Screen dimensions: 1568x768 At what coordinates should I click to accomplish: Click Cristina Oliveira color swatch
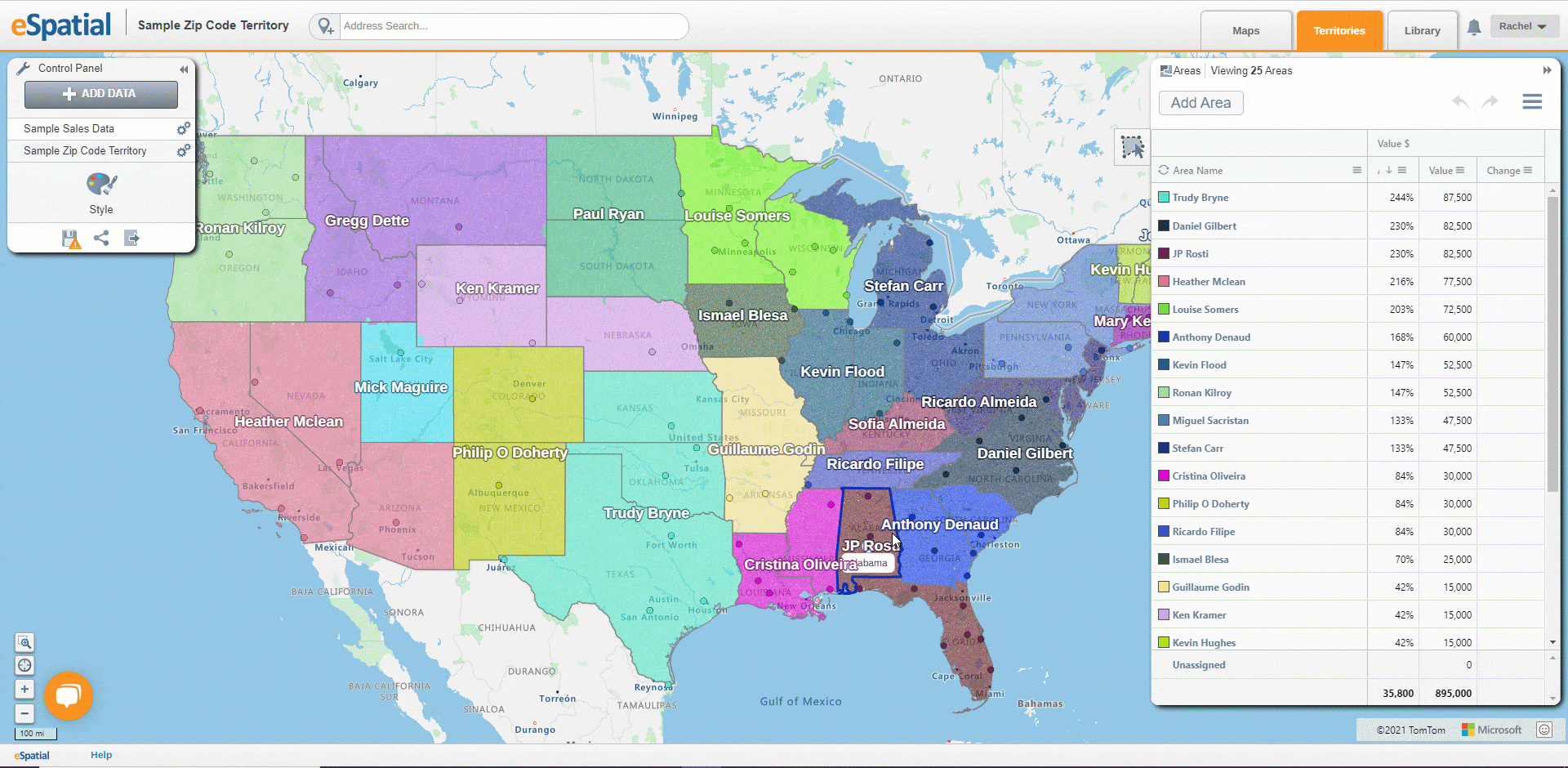1164,476
